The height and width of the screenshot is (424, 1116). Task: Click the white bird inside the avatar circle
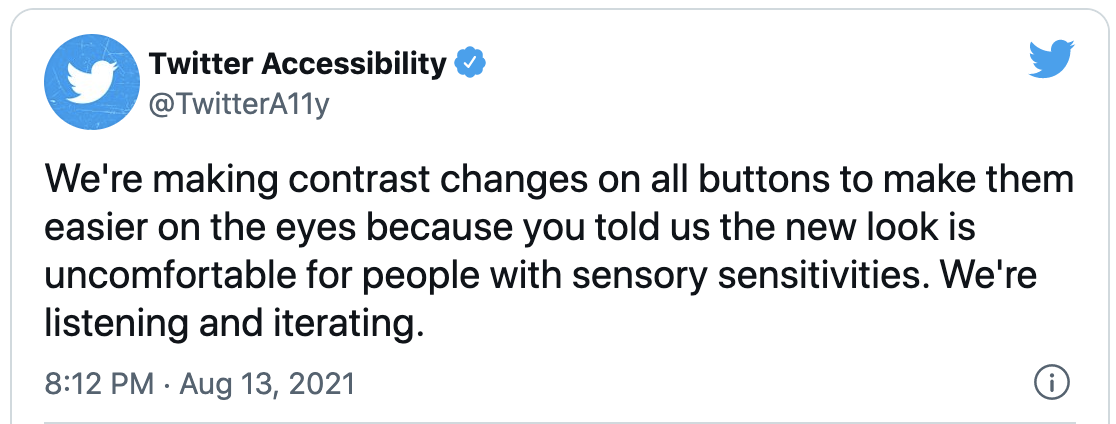(x=92, y=82)
